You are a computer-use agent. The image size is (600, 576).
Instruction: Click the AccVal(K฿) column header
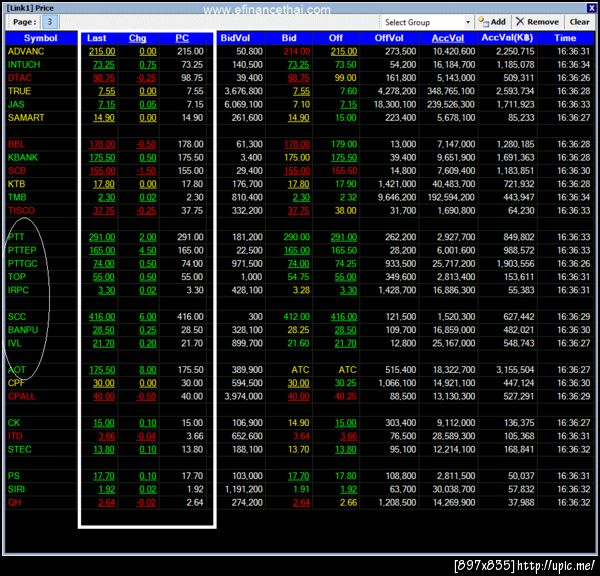[507, 38]
